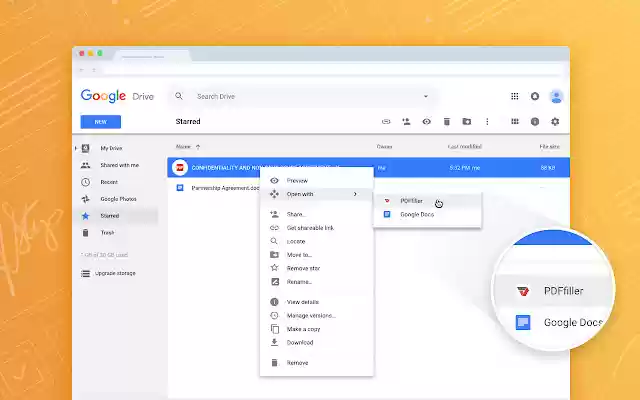
Task: Choose Open with in the context menu
Action: 316,194
